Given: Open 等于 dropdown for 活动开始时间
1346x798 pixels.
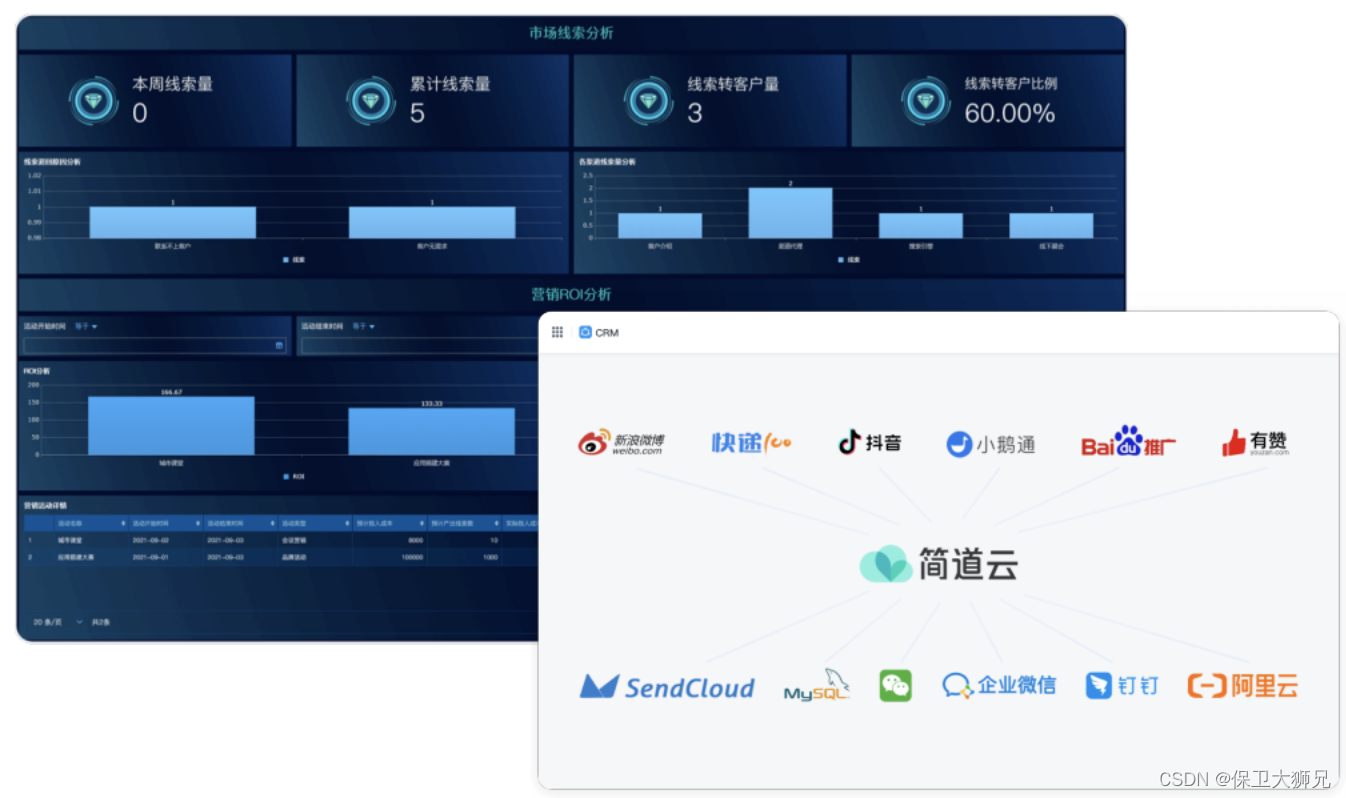Looking at the screenshot, I should point(86,326).
